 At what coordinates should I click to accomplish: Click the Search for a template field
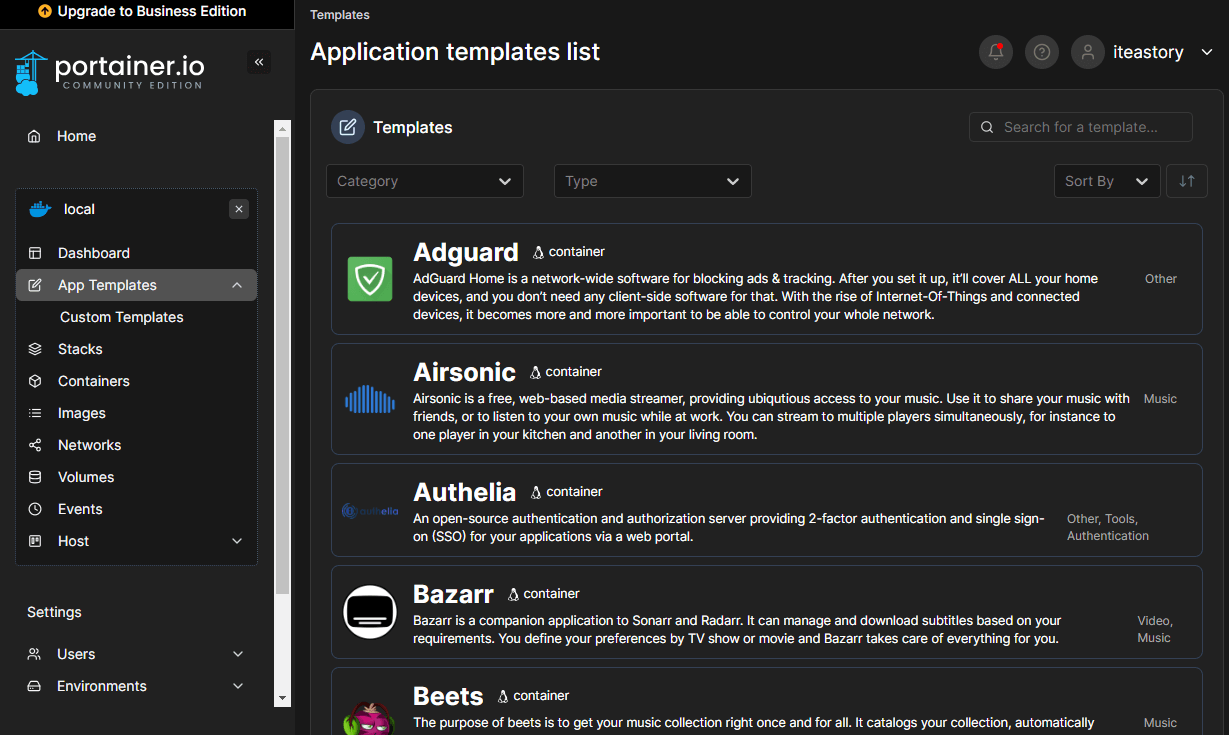[1081, 127]
